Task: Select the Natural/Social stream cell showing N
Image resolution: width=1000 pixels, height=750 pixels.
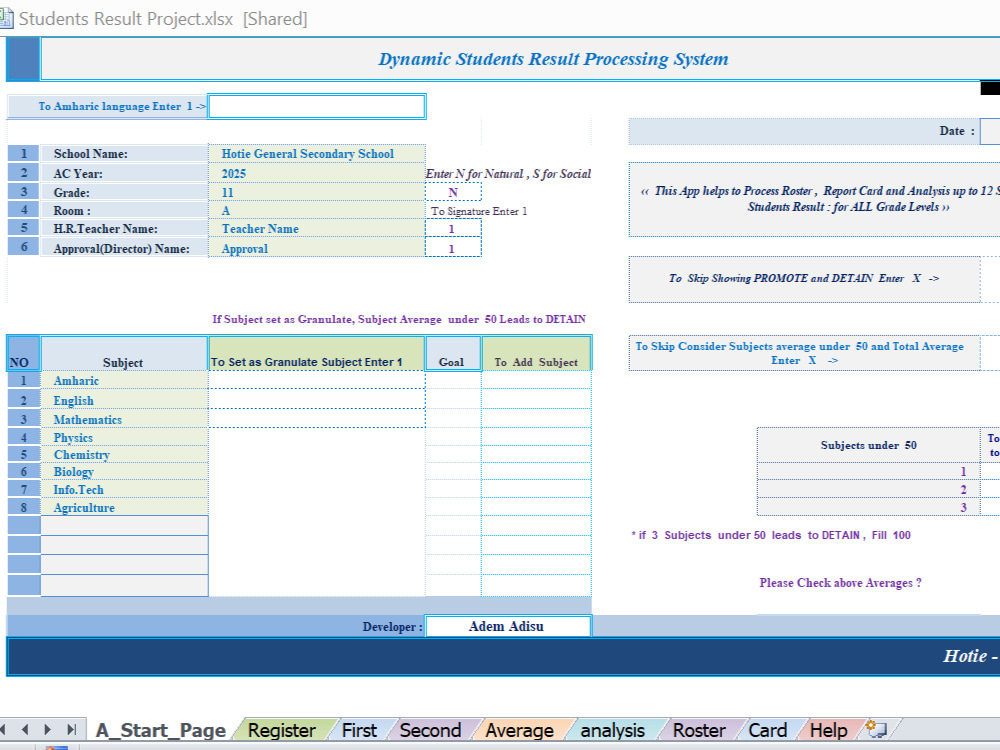Action: 453,192
